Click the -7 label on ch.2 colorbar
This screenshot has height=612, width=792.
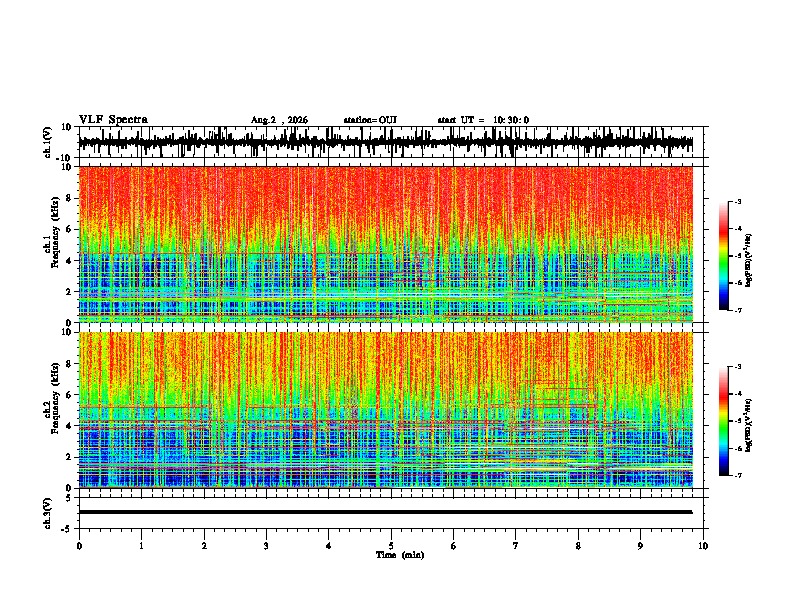tap(737, 475)
